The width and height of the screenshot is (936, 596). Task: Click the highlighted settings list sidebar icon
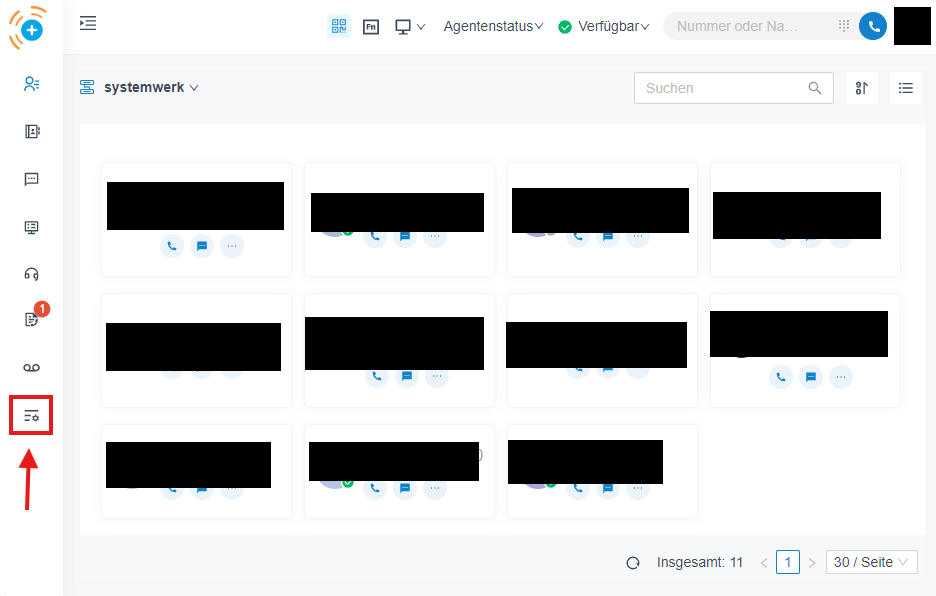coord(31,416)
